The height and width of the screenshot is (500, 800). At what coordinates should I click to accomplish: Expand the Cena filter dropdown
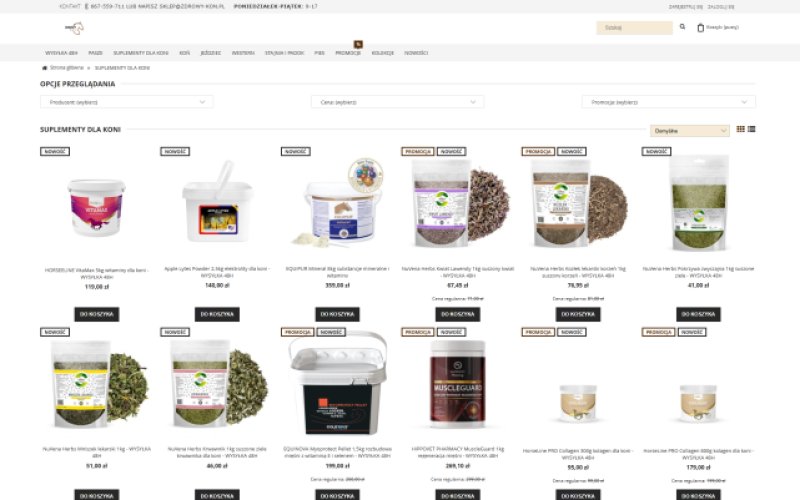tap(397, 102)
